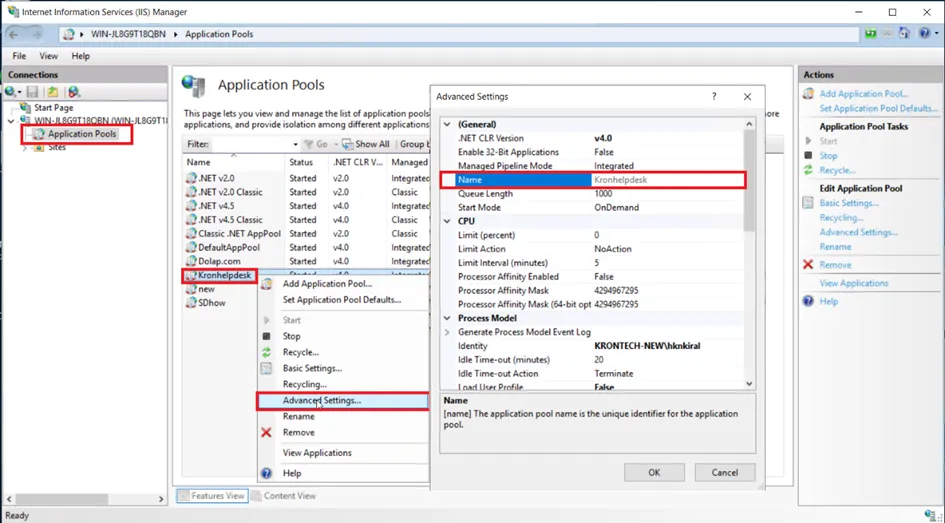This screenshot has width=945, height=523.
Task: Collapse the Process Model section
Action: coord(447,318)
